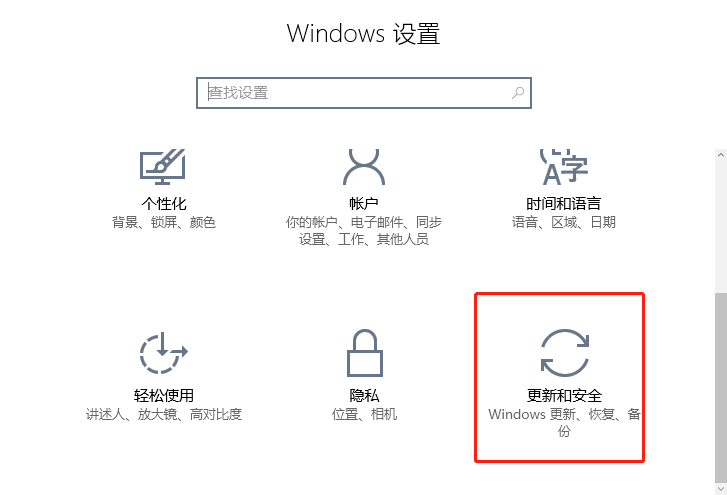Click the 个性化 monitor-and-brush icon
Screen dimensions: 727x495
pos(163,167)
